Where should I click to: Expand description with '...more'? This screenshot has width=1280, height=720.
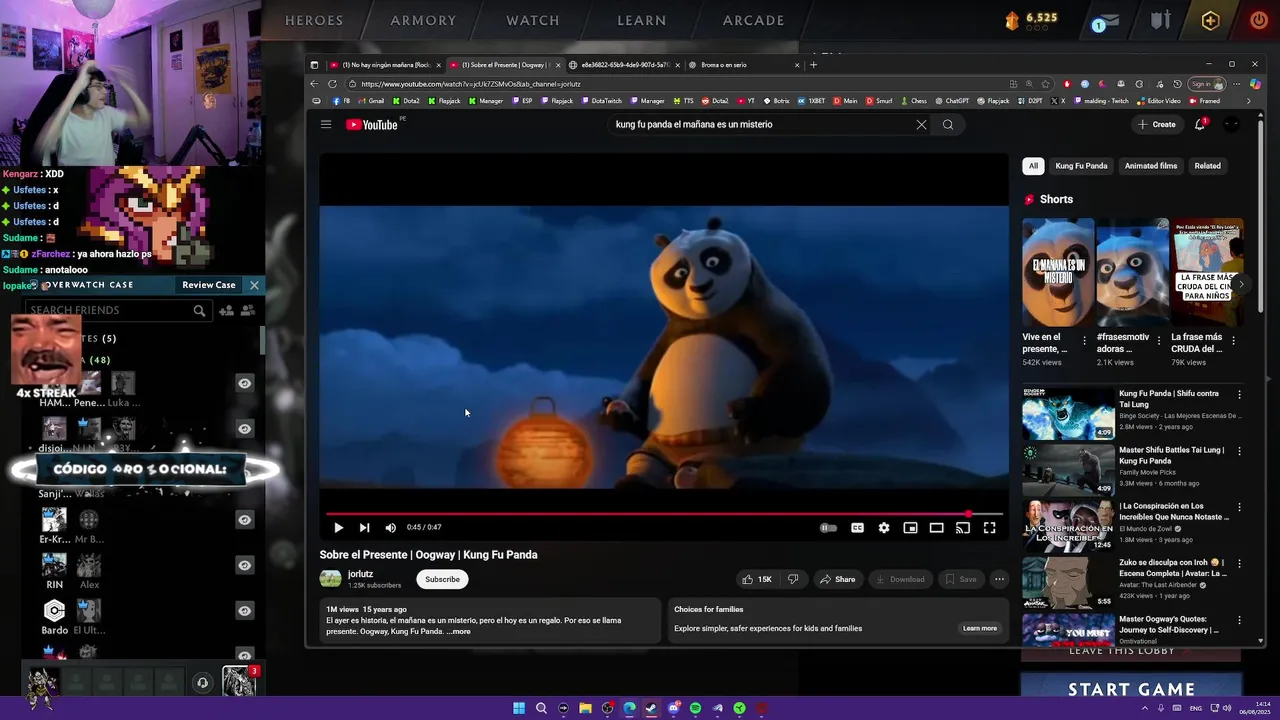point(458,632)
